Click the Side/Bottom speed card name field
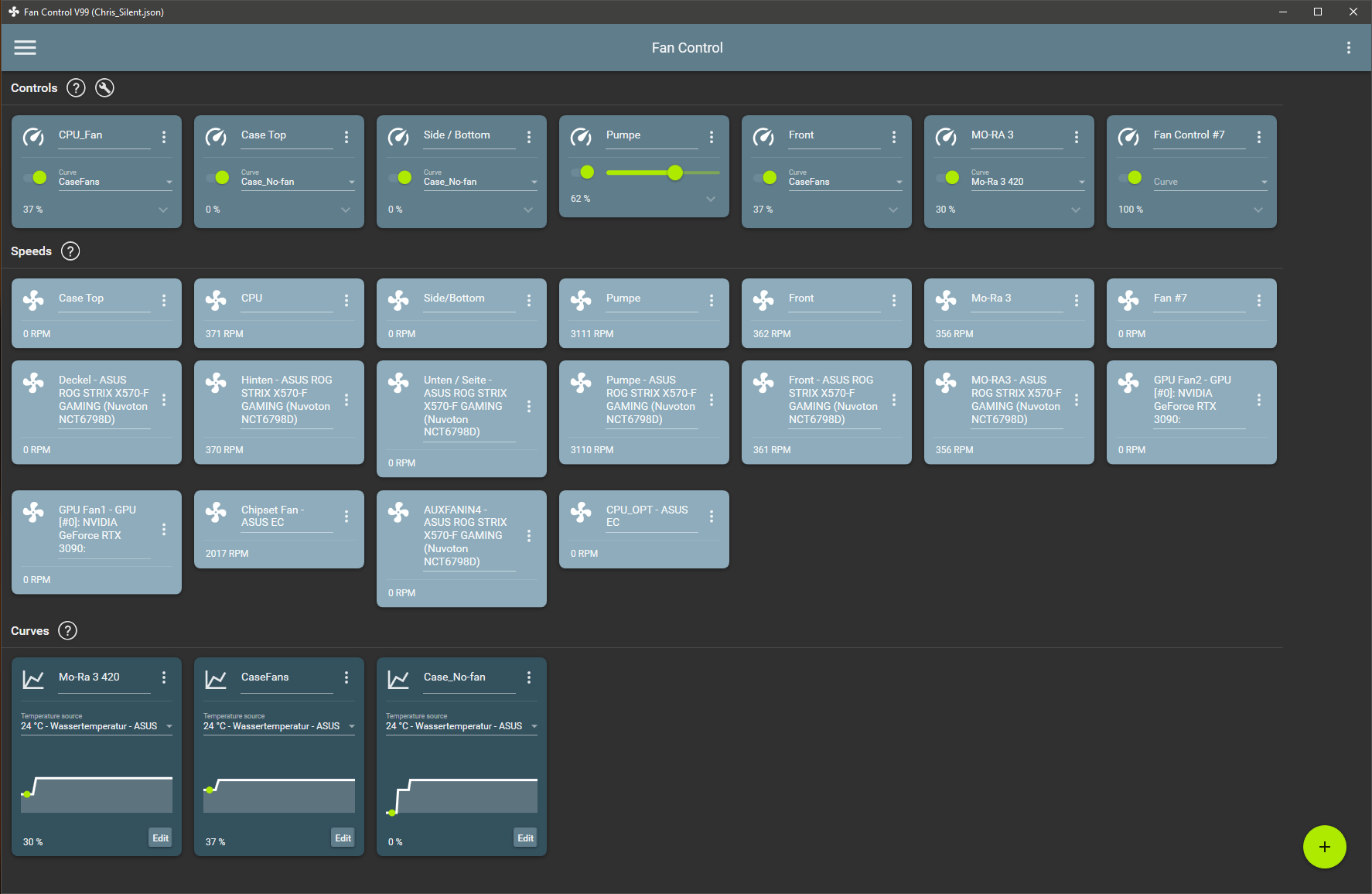1372x894 pixels. [x=469, y=299]
